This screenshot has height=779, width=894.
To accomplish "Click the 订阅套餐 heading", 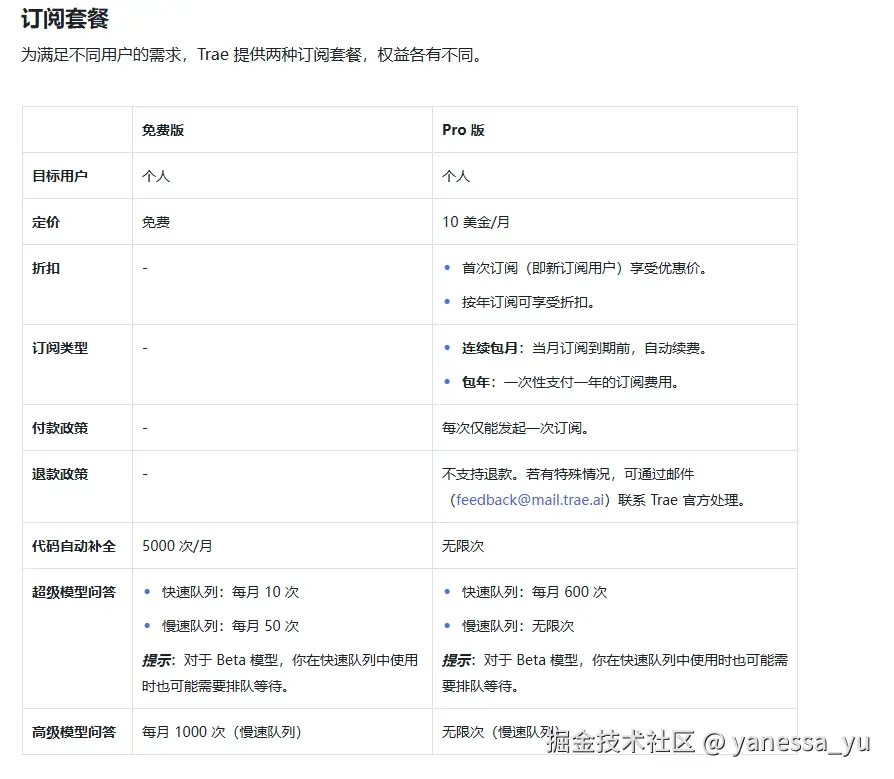I will 64,19.
